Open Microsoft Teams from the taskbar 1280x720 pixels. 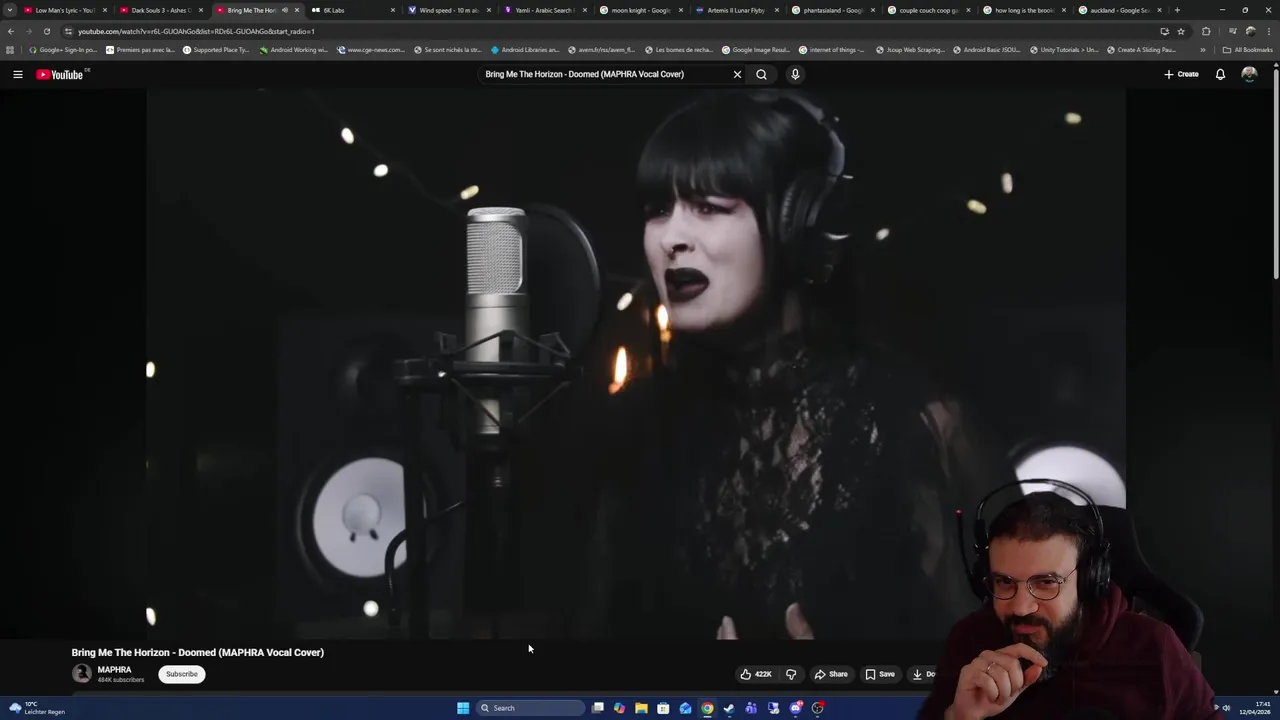click(x=751, y=708)
